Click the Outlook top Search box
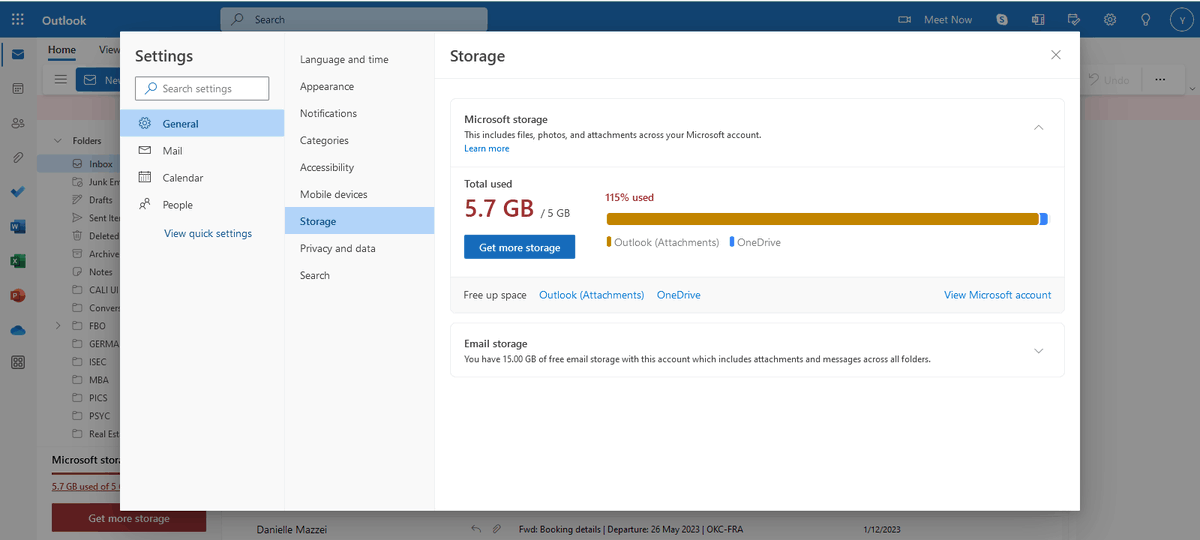The width and height of the screenshot is (1200, 540). click(354, 19)
